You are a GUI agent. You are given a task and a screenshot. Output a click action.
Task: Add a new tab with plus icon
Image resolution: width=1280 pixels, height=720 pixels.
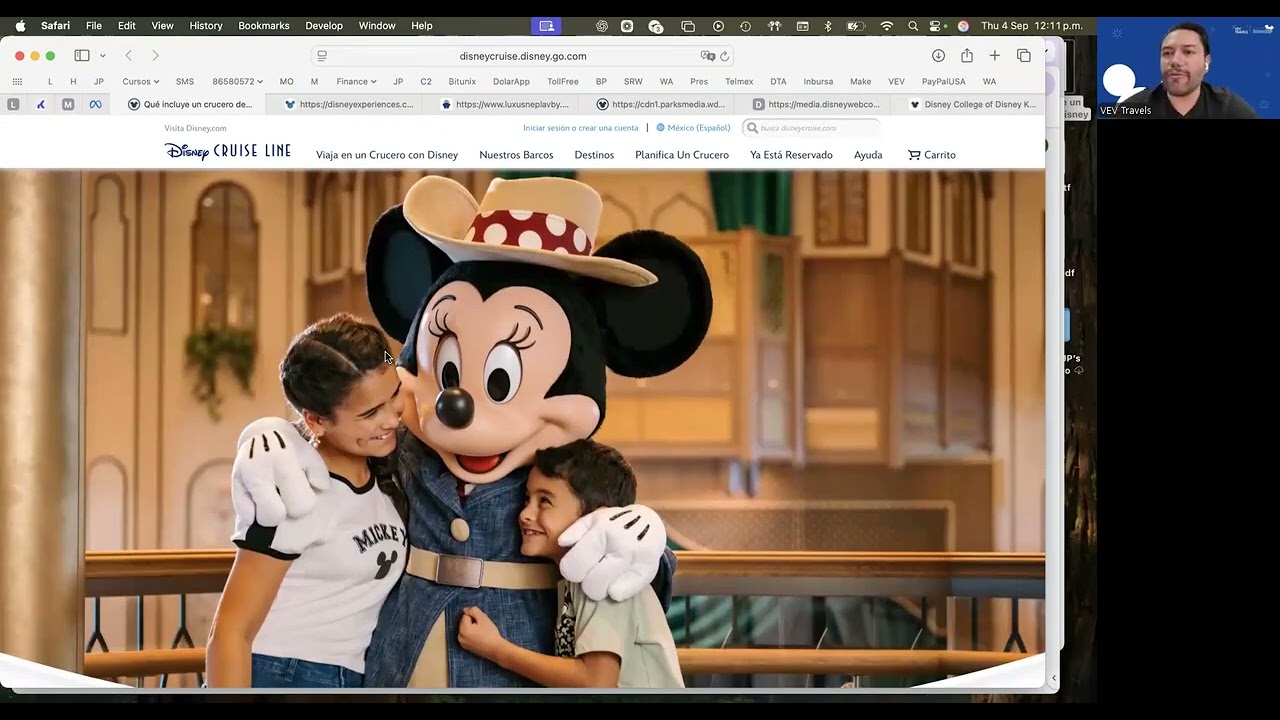(x=995, y=56)
